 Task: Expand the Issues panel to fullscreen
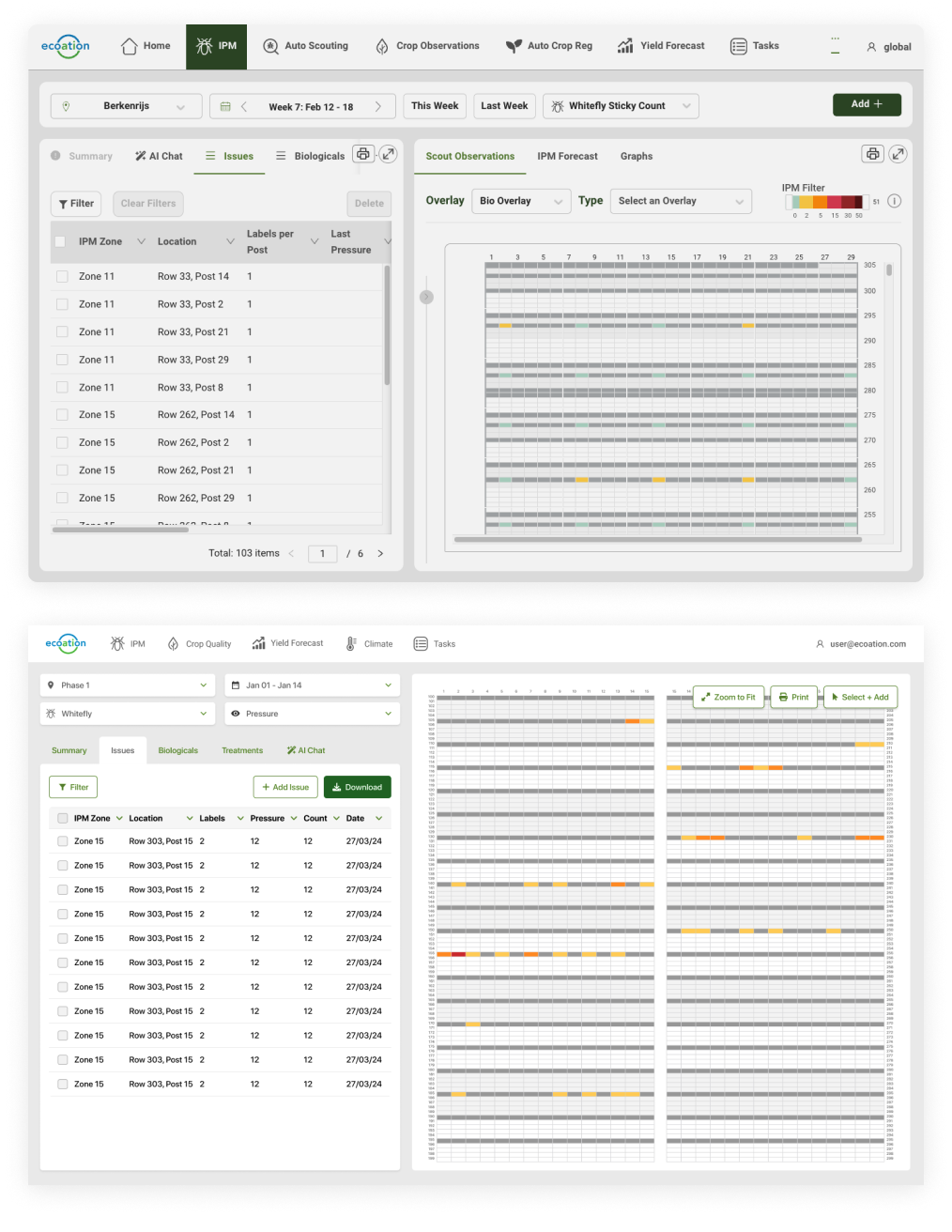pos(388,154)
